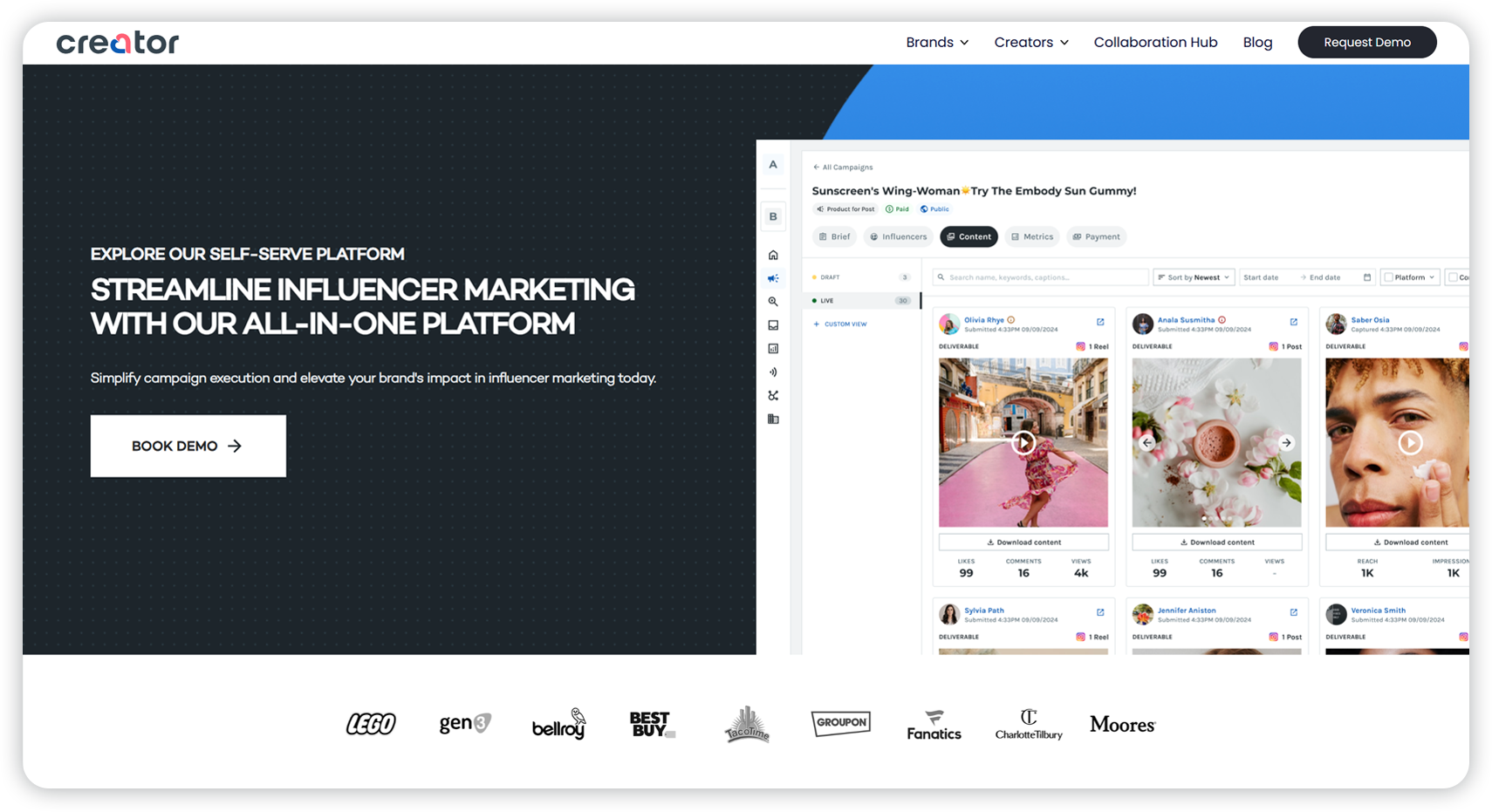
Task: Switch to the Metrics tab
Action: [x=1031, y=236]
